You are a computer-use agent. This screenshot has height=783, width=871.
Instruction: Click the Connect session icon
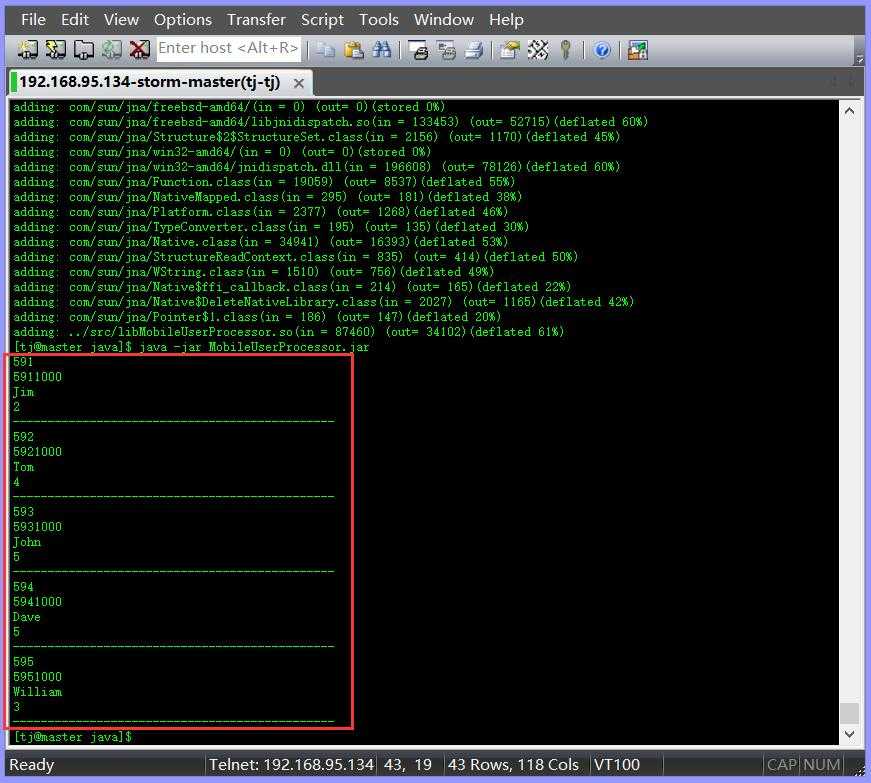(x=27, y=50)
